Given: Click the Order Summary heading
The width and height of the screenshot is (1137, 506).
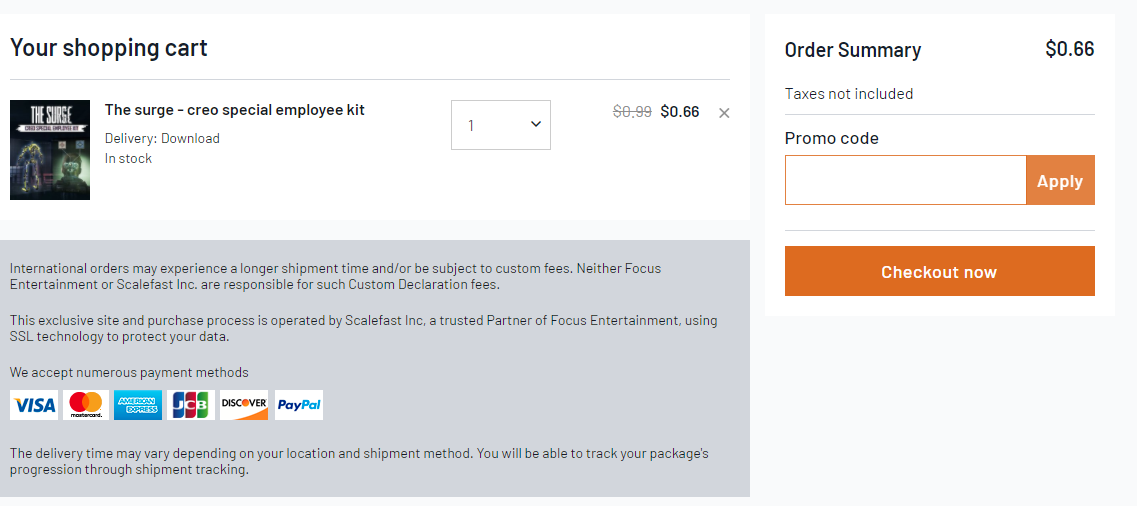Looking at the screenshot, I should coord(853,50).
